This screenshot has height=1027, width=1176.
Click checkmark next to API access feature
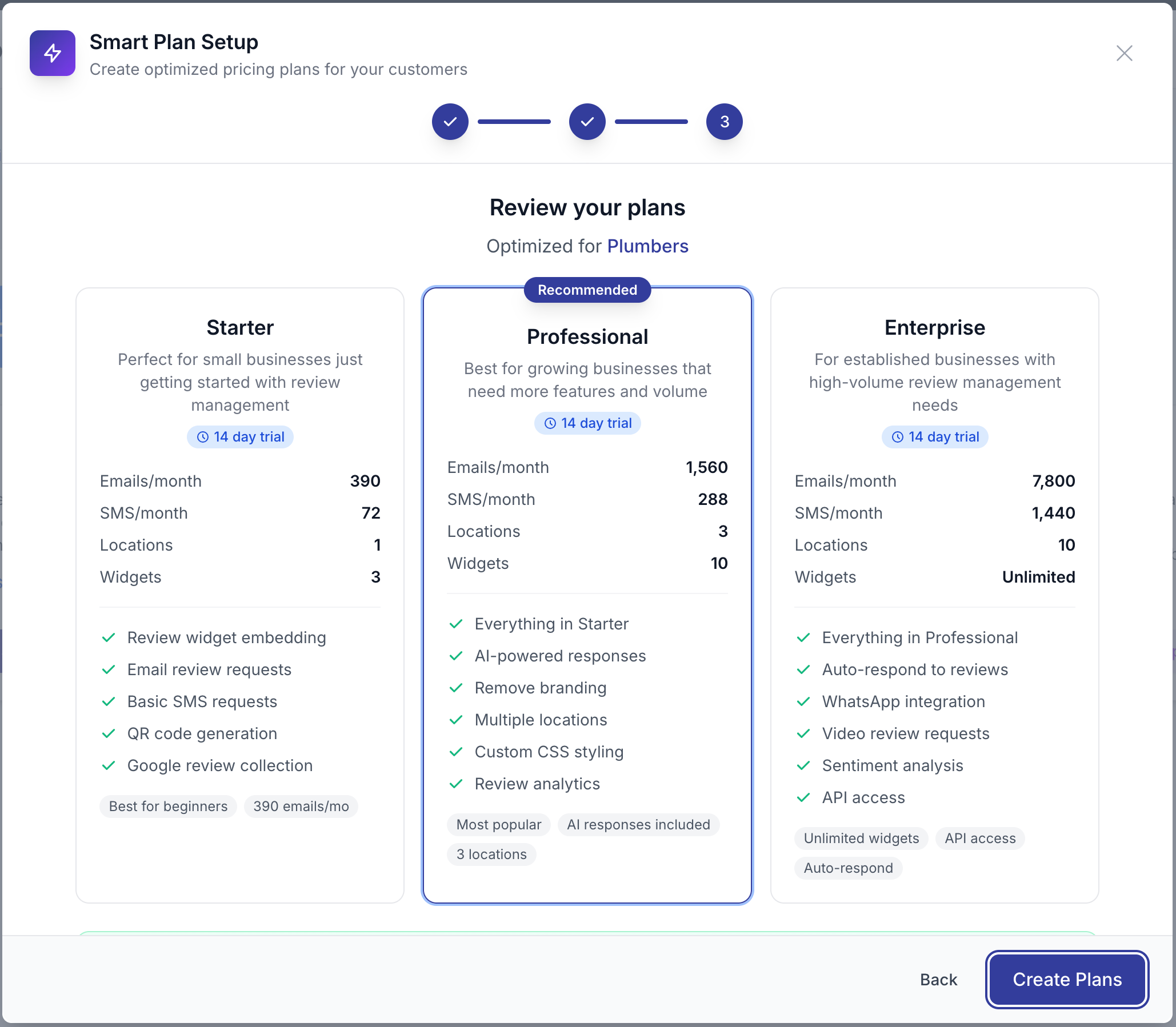(x=803, y=798)
